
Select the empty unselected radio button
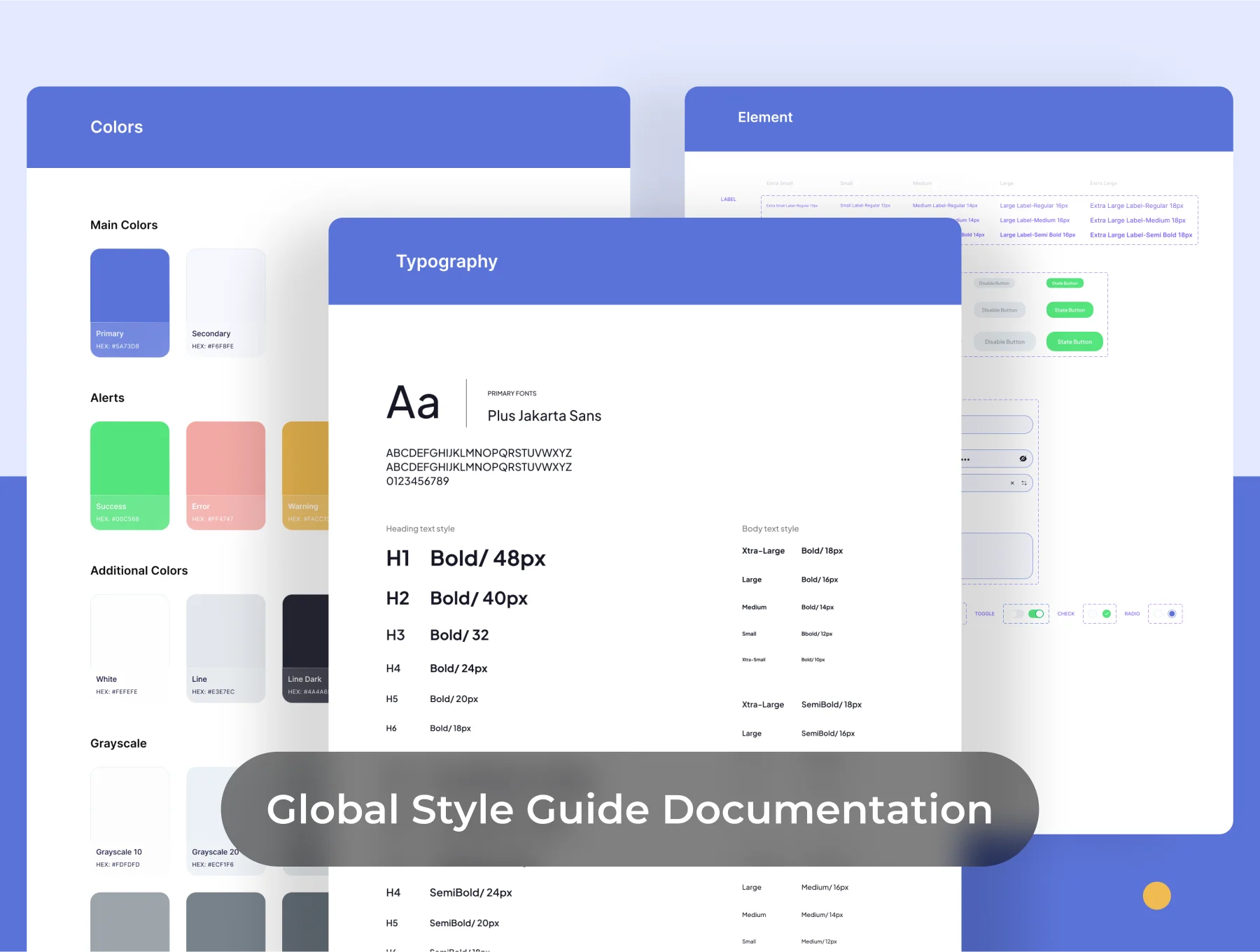pyautogui.click(x=1158, y=614)
